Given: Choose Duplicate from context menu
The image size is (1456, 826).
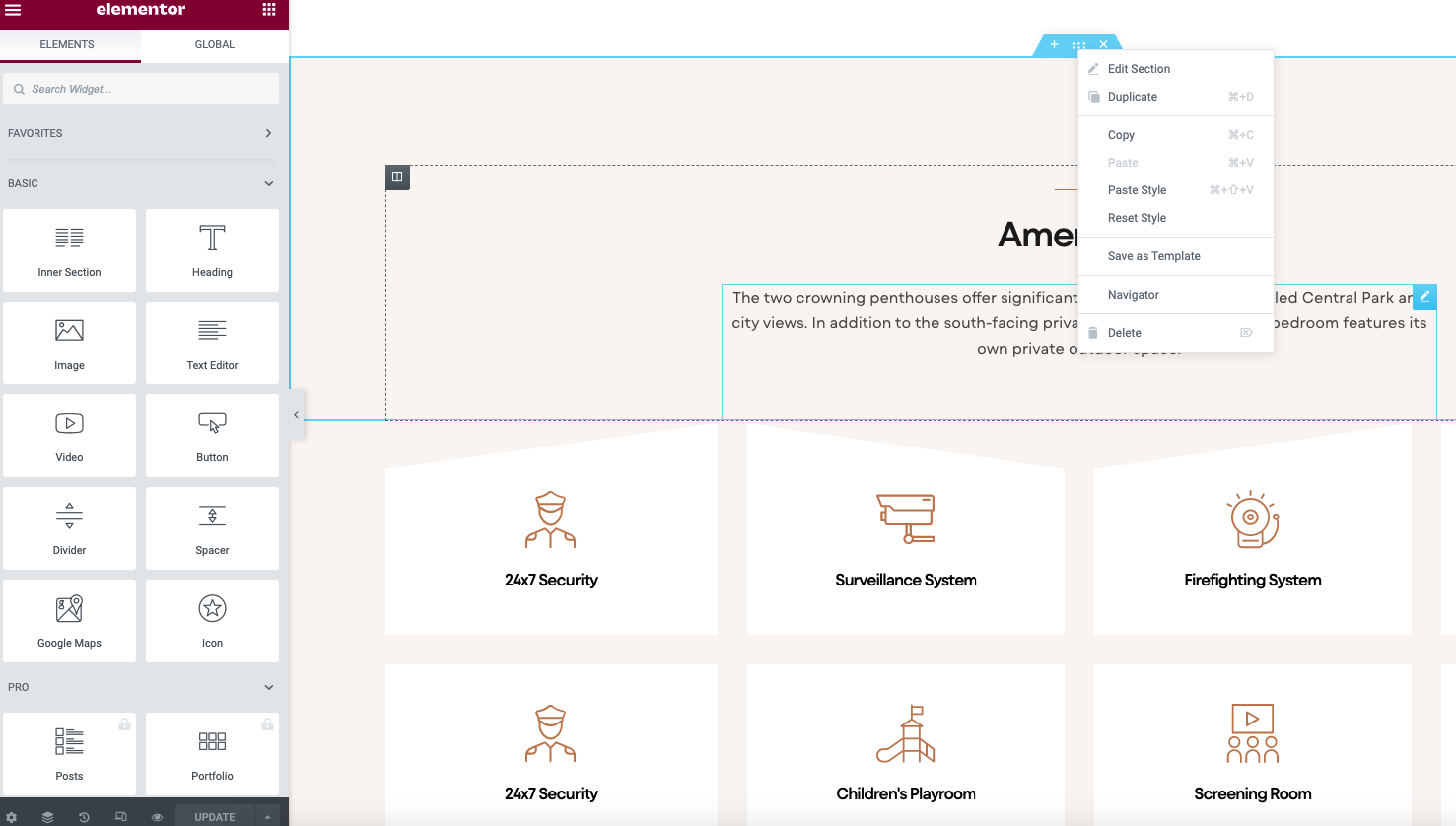Looking at the screenshot, I should 1133,97.
